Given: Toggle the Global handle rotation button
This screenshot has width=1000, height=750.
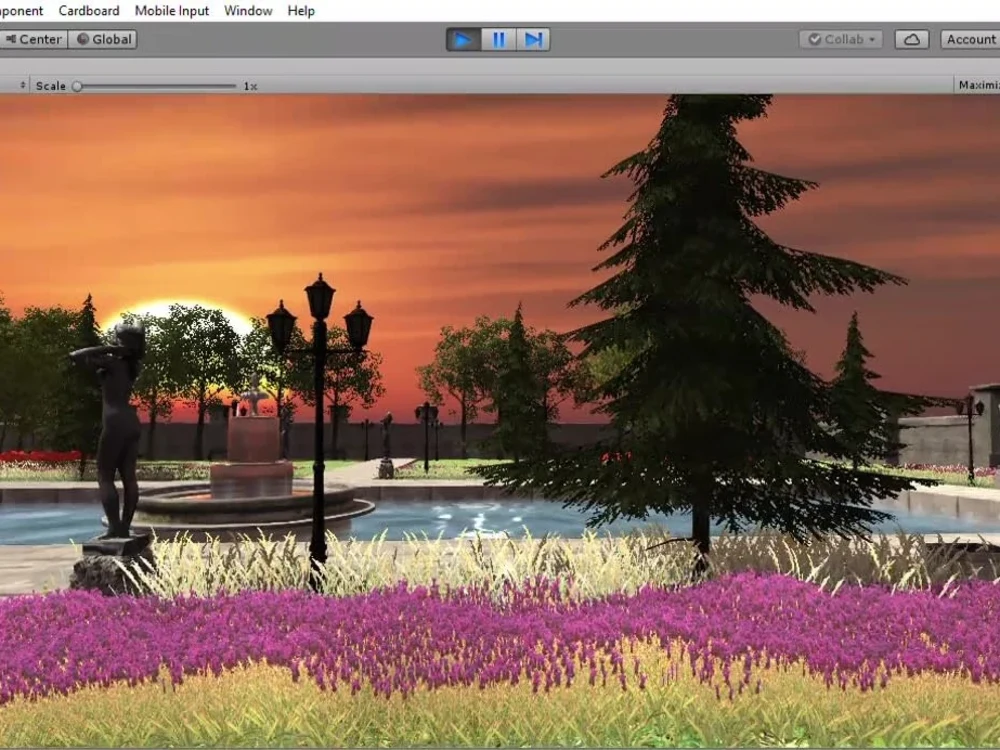Looking at the screenshot, I should click(103, 40).
